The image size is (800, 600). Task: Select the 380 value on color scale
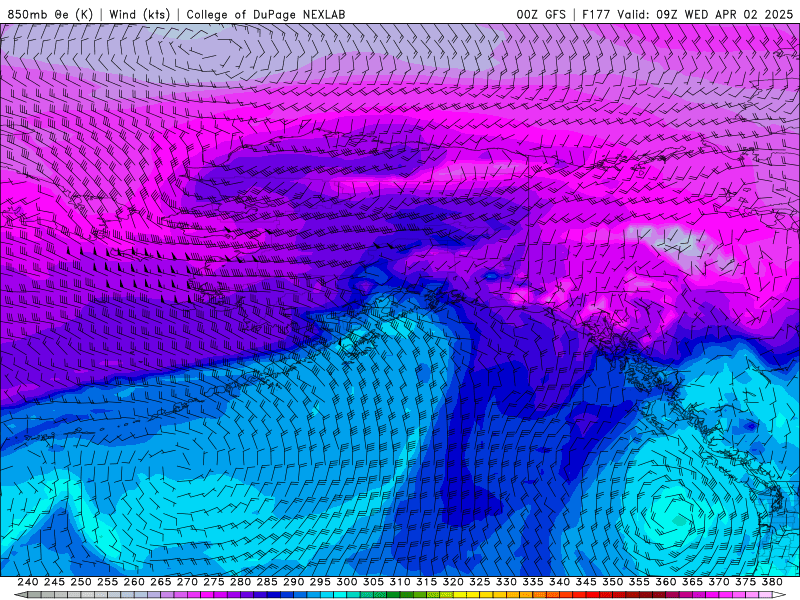[771, 582]
